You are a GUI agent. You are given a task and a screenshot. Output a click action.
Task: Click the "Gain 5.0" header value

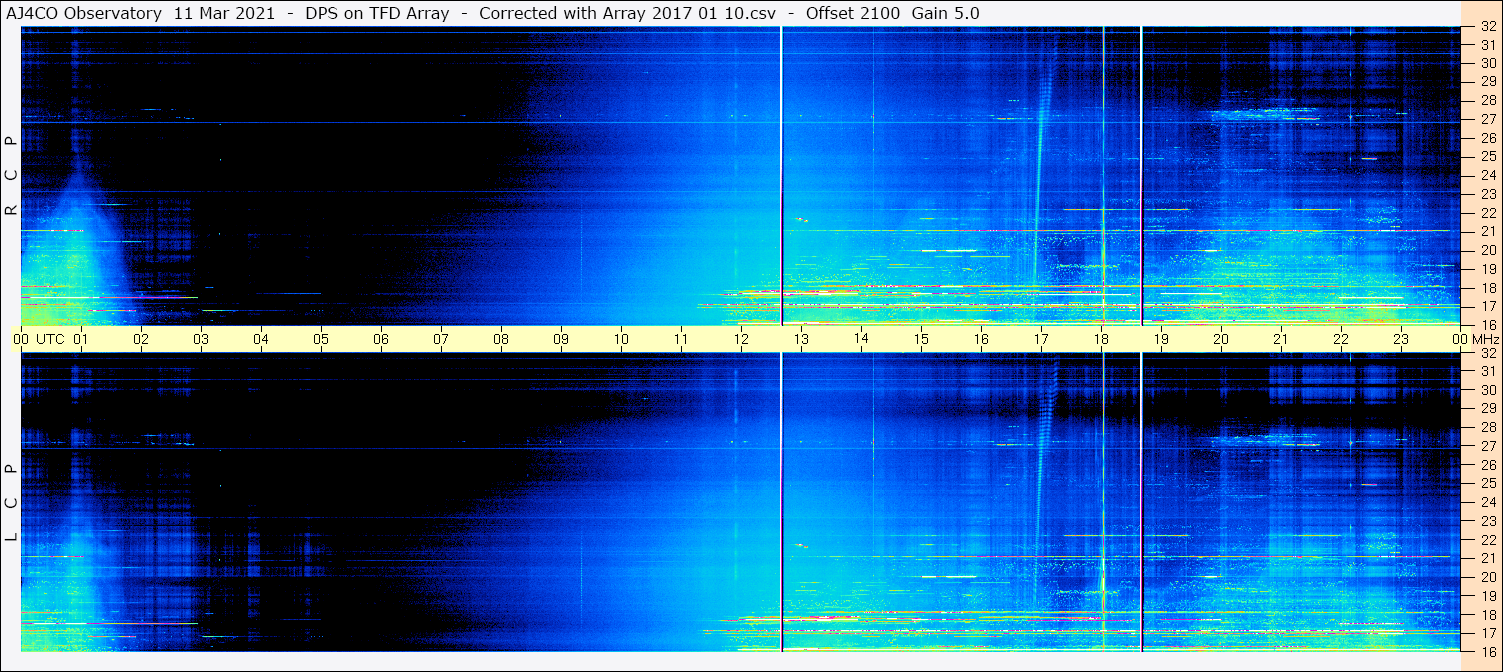946,13
